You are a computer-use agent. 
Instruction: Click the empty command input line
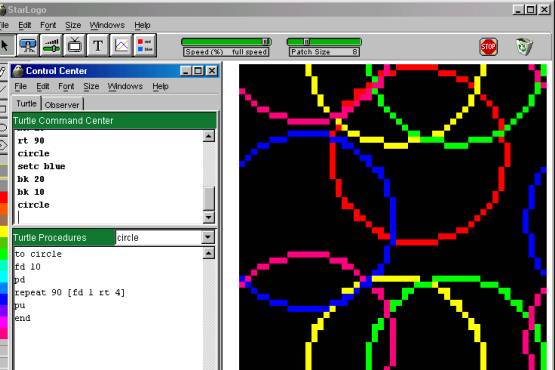(110, 217)
